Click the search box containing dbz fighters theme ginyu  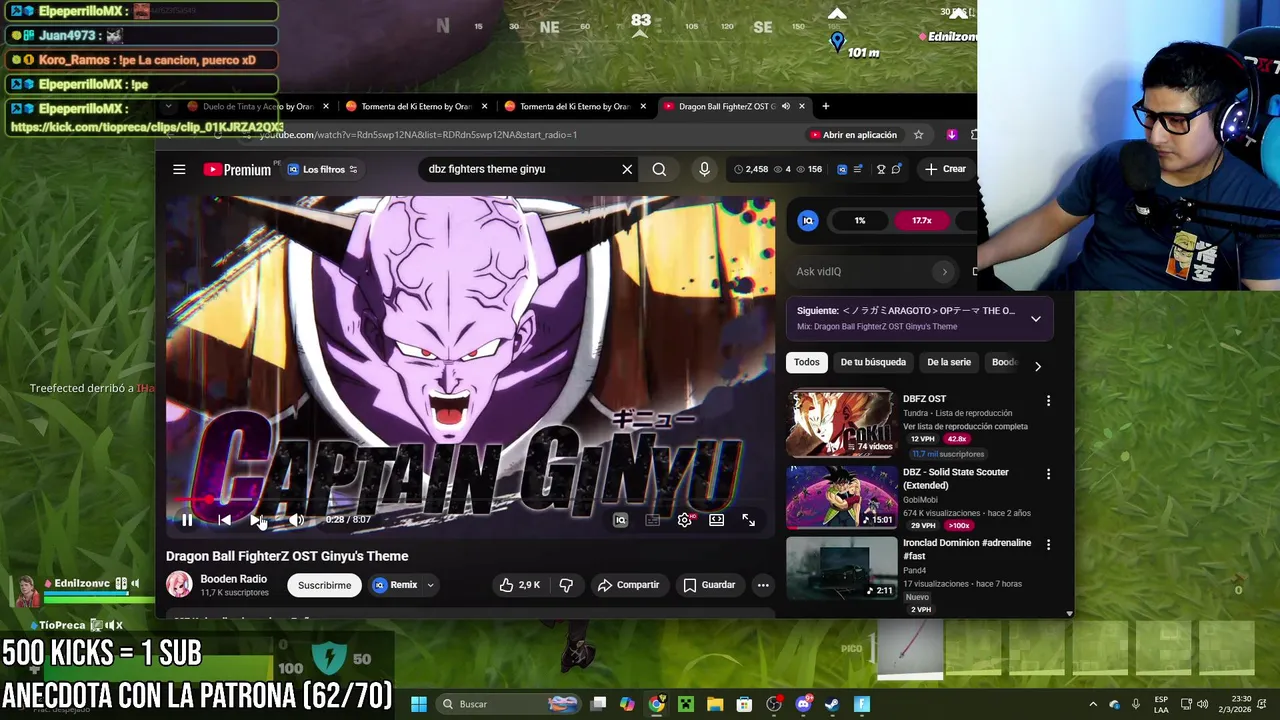point(520,169)
